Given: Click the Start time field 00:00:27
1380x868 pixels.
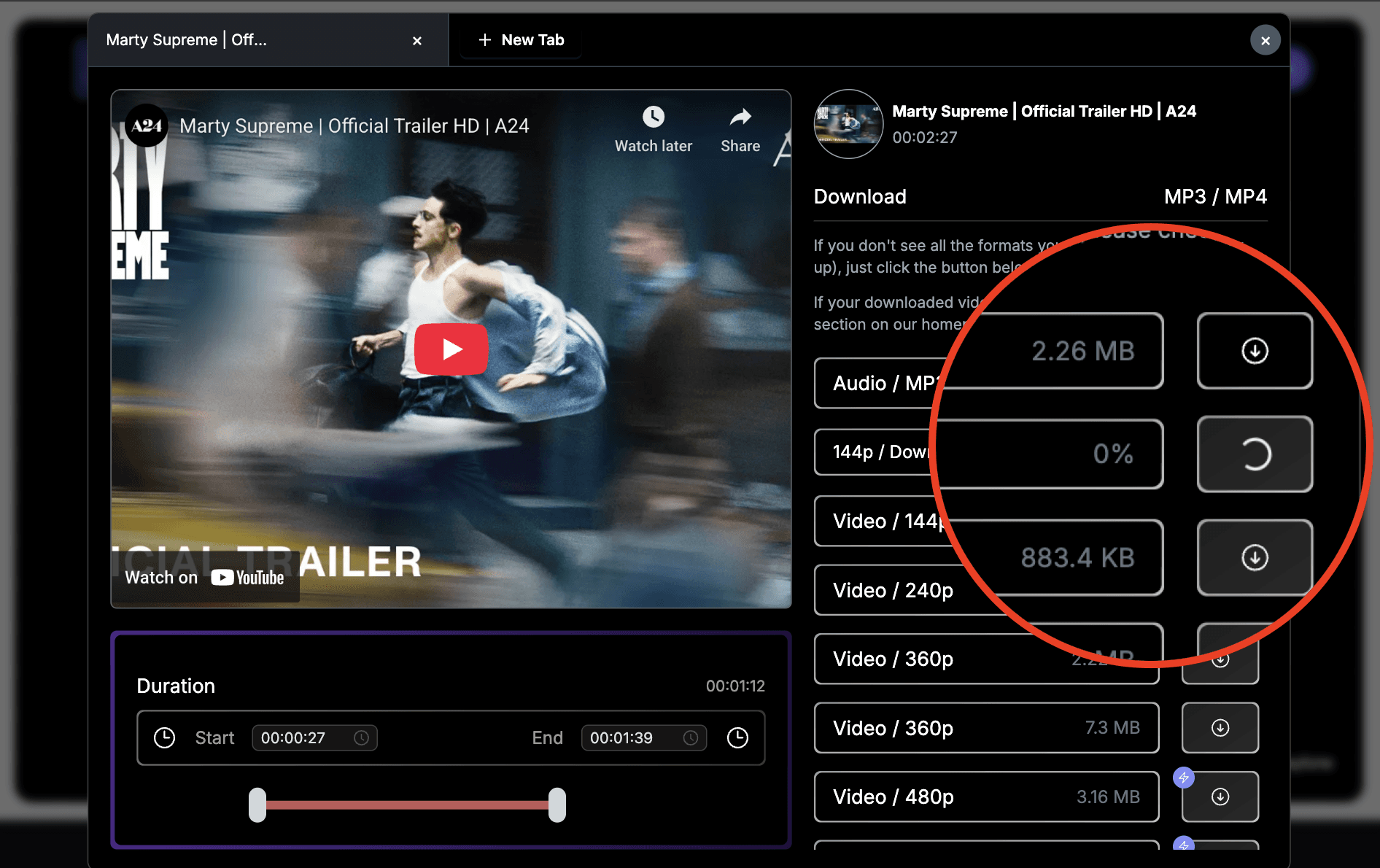Looking at the screenshot, I should click(x=314, y=737).
